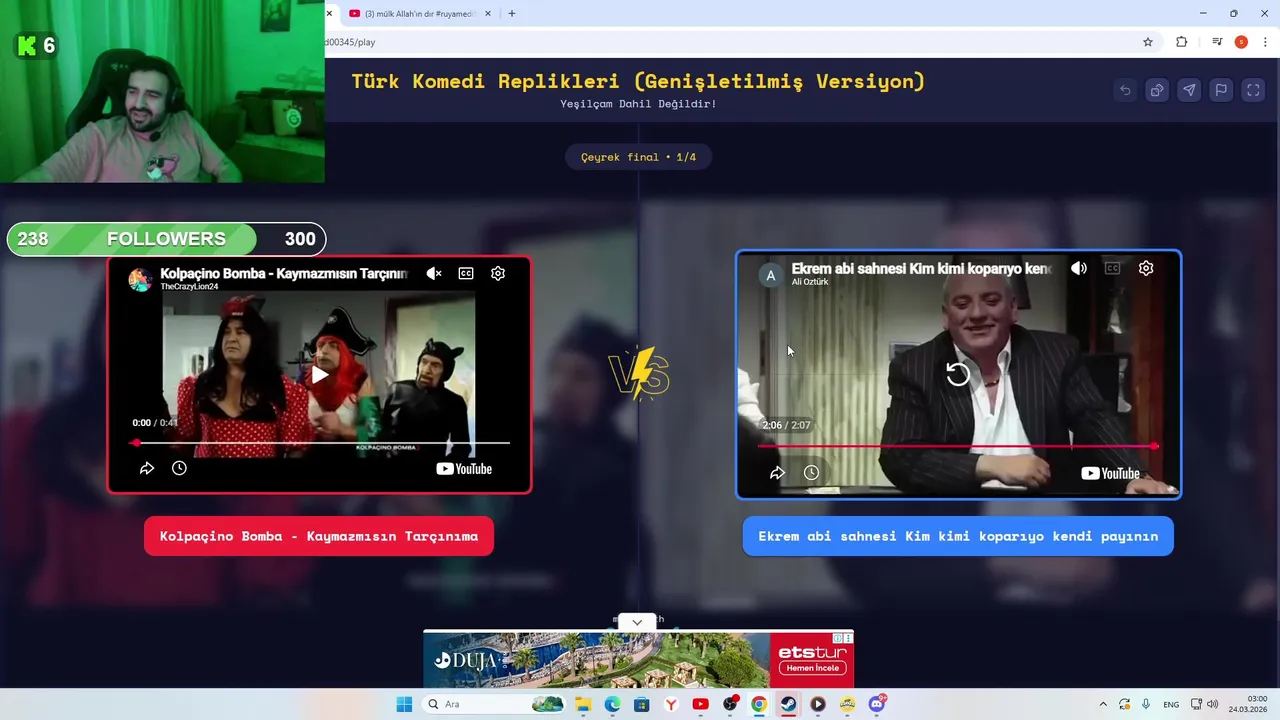Mute the Ekrem abi video volume icon

(x=1079, y=268)
